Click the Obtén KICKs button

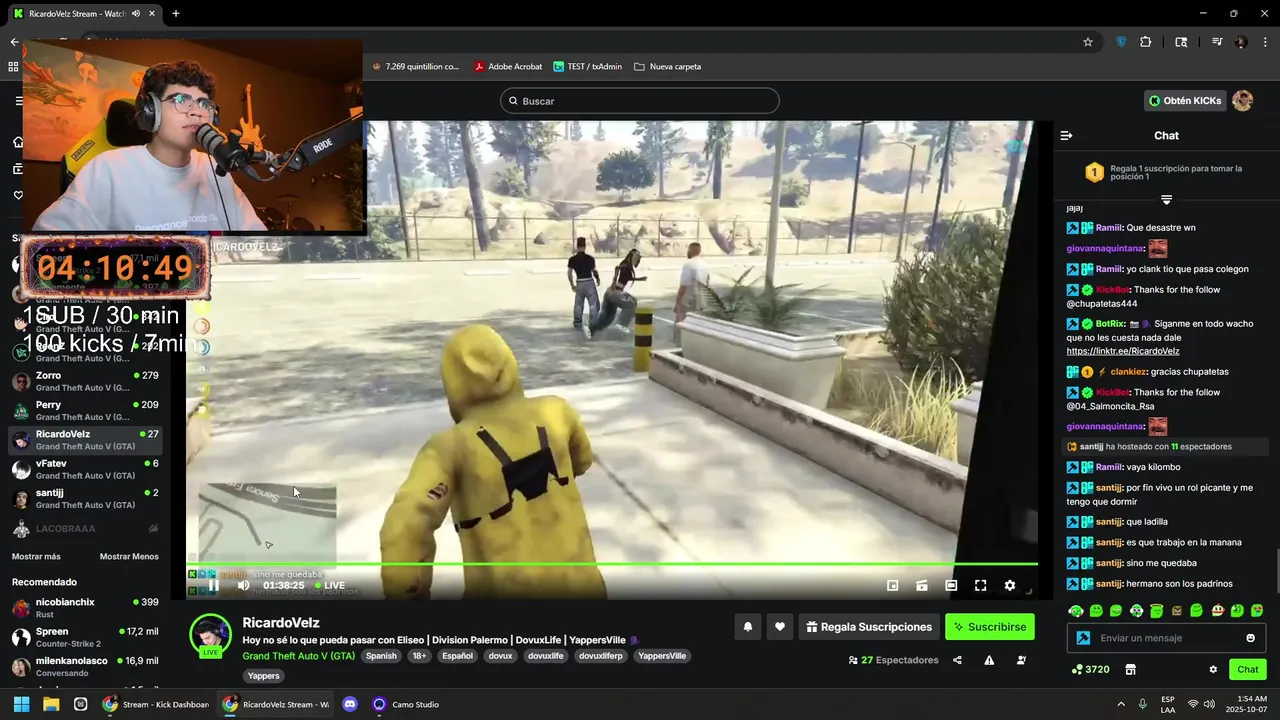(1185, 101)
